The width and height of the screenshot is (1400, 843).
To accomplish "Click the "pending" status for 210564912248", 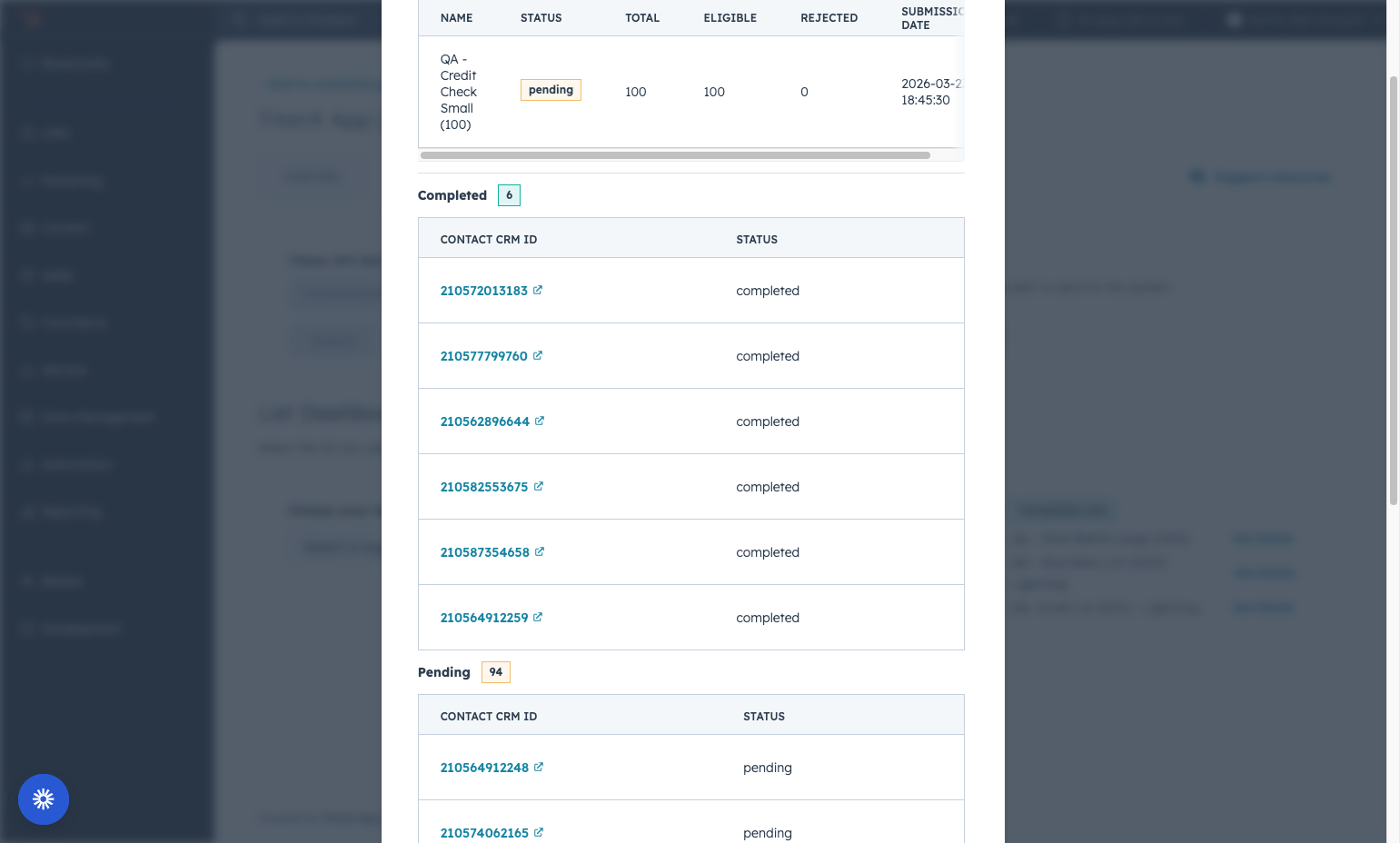I will 768,768.
